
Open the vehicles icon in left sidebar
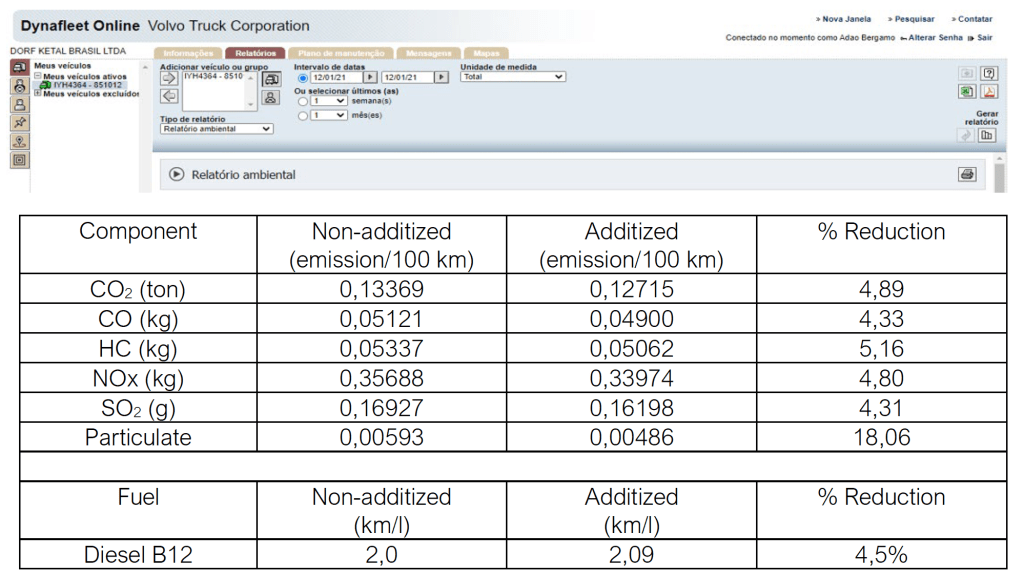pyautogui.click(x=19, y=68)
